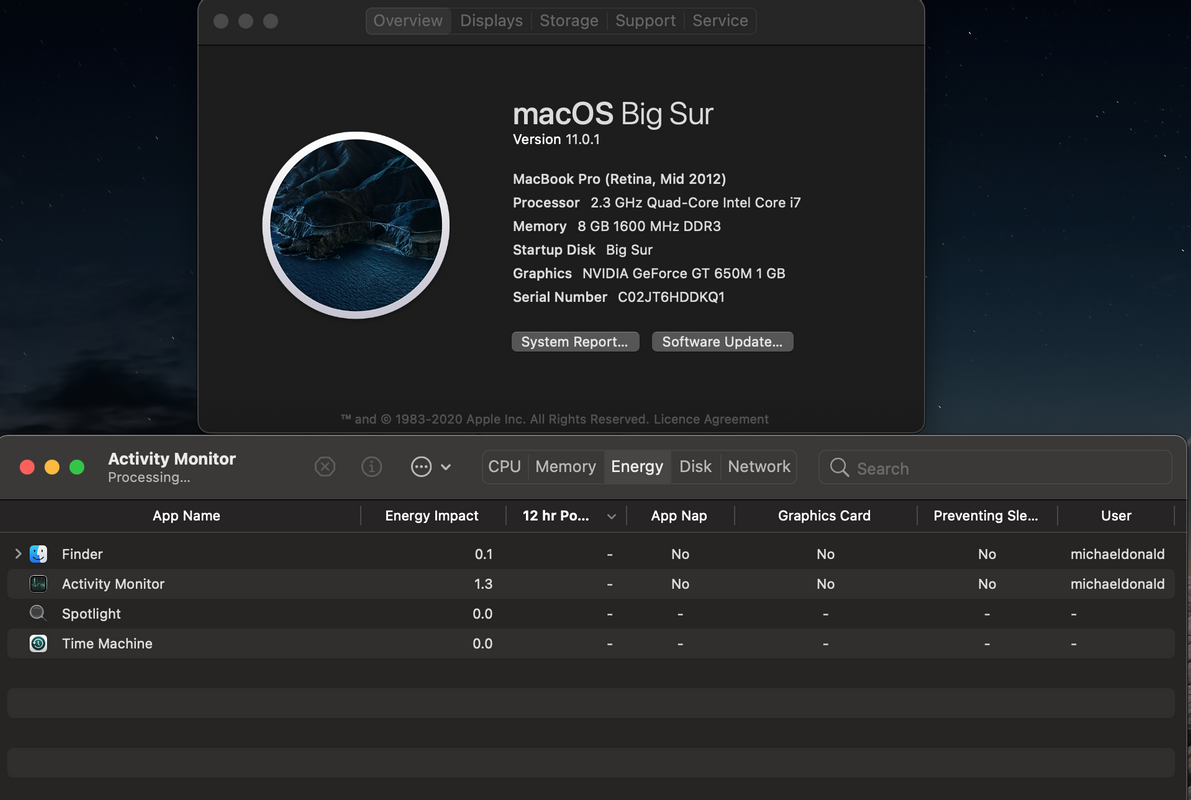Image resolution: width=1191 pixels, height=800 pixels.
Task: Click the Software Update button
Action: (x=722, y=342)
